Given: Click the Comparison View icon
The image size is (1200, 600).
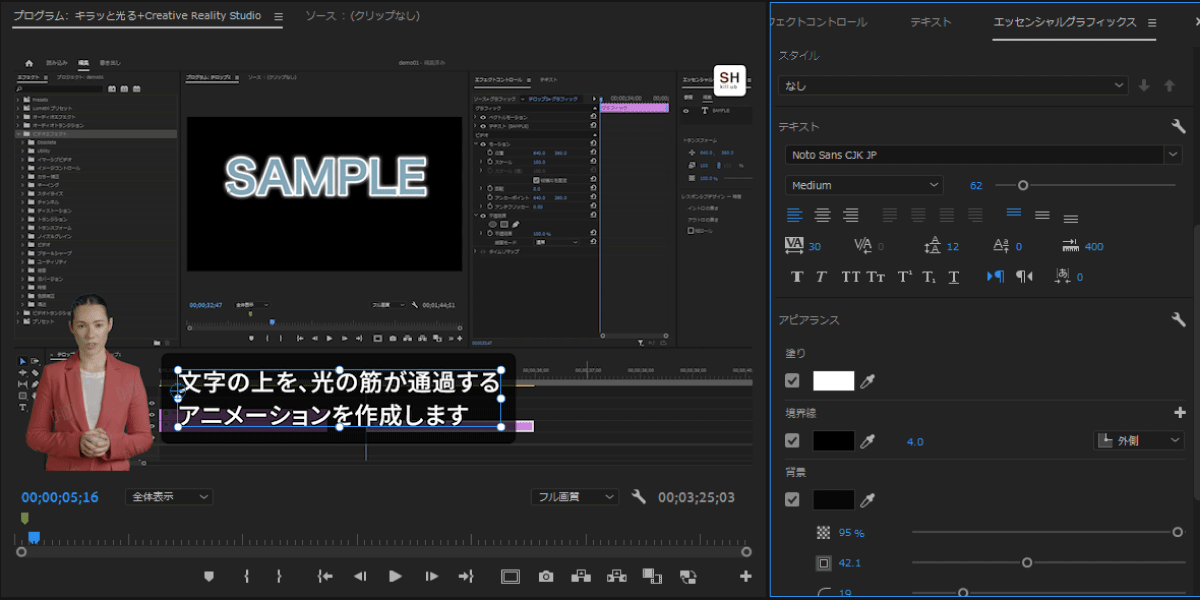Looking at the screenshot, I should [652, 576].
